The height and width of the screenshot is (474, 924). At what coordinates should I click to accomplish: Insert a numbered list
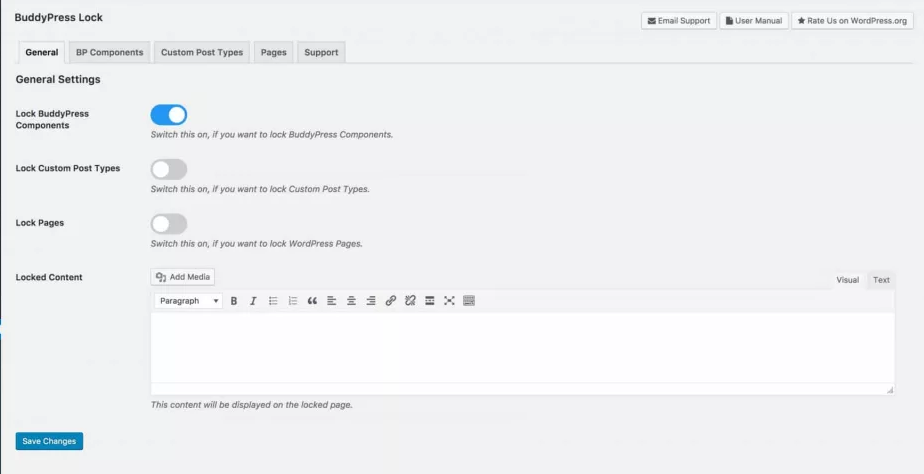coord(293,301)
